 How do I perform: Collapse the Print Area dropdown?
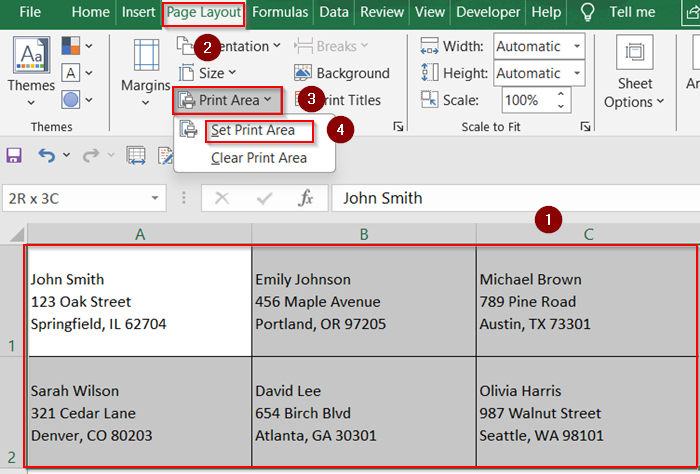[x=228, y=100]
